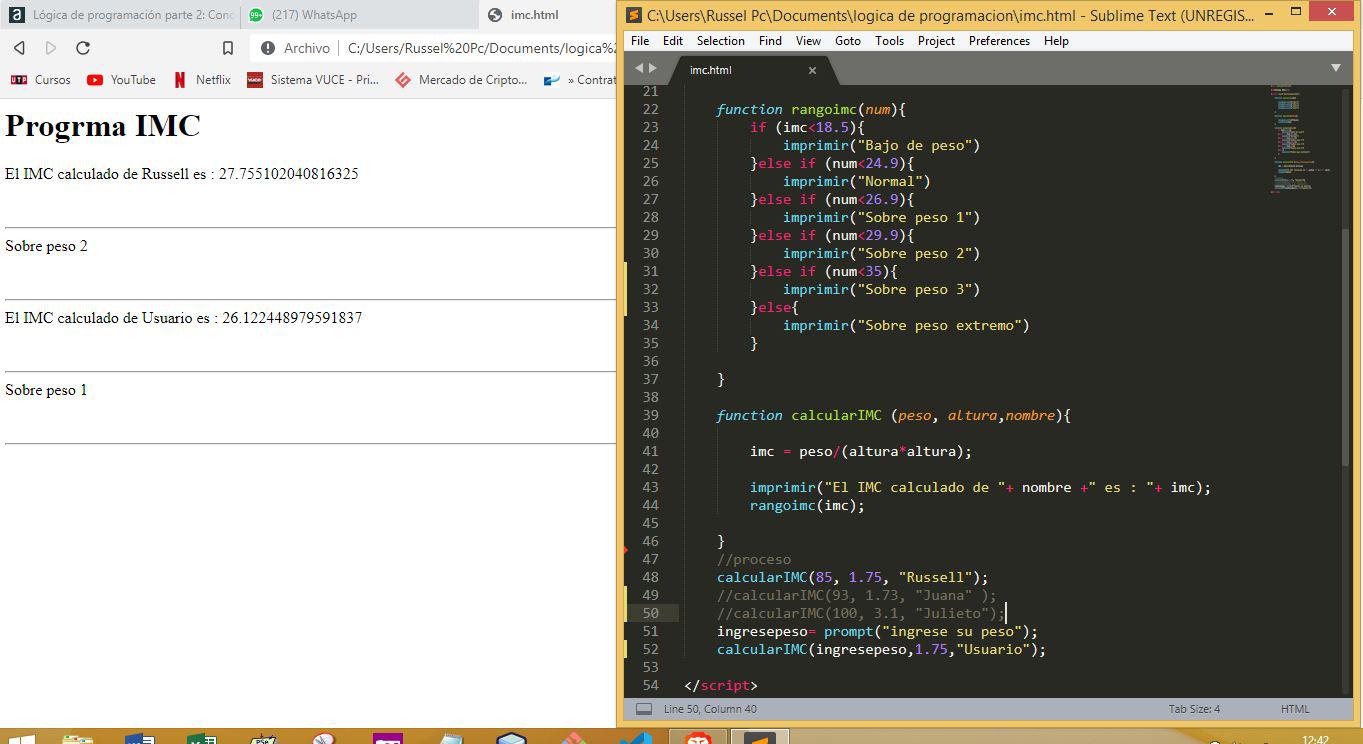Click line number 31 in the gutter
1363x744 pixels.
click(x=650, y=271)
